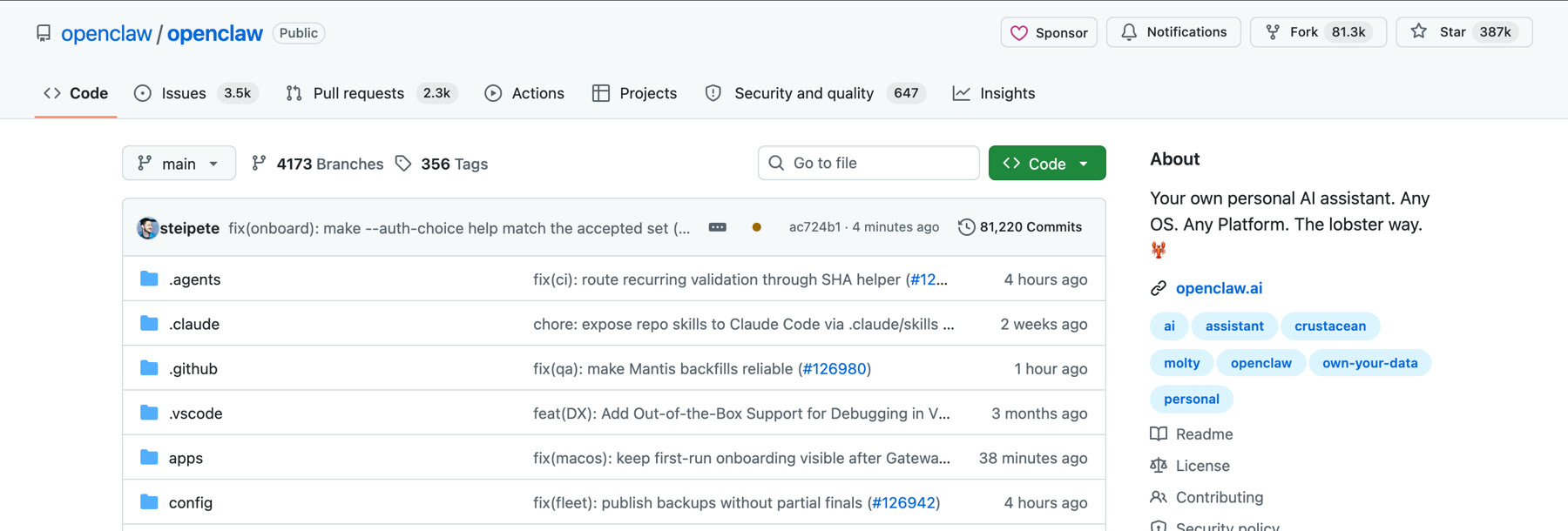Switch to the Code tab

(x=76, y=93)
